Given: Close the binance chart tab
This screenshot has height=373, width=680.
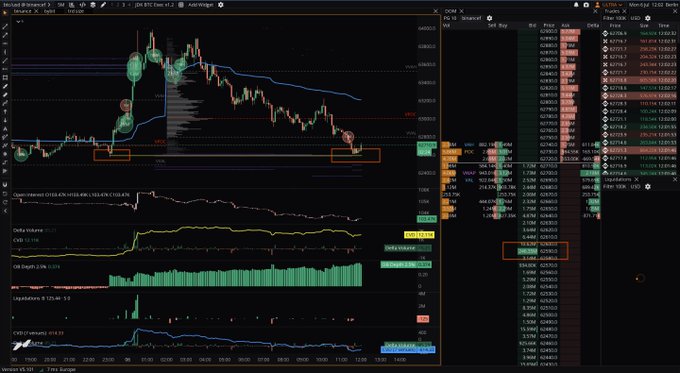Looking at the screenshot, I should (x=36, y=11).
